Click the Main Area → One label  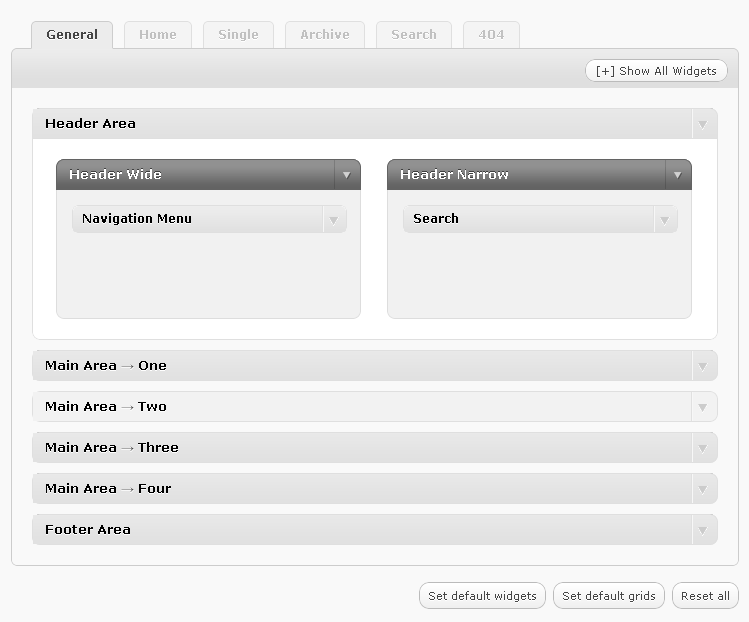pyautogui.click(x=106, y=365)
